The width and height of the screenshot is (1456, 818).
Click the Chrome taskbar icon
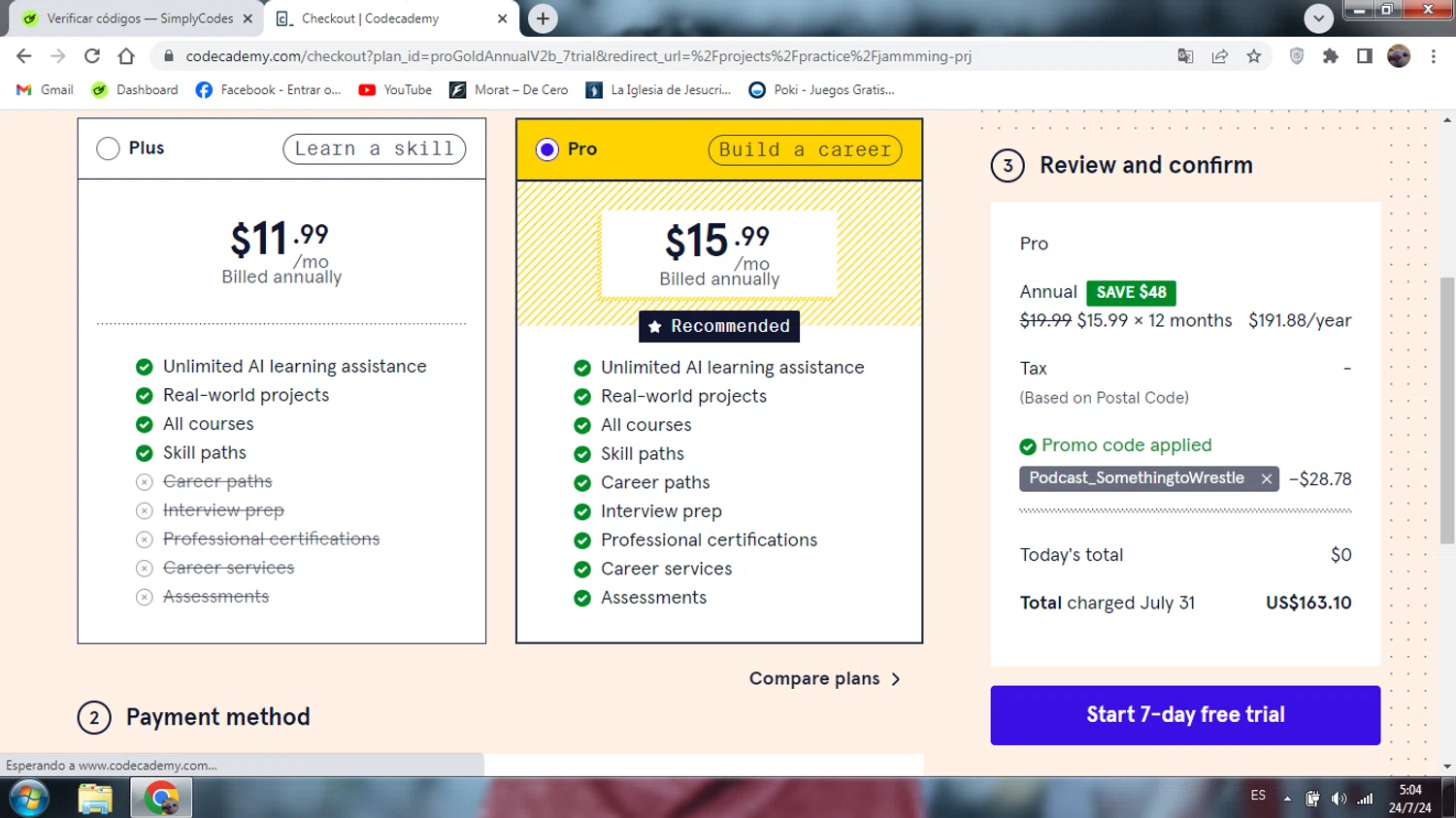161,799
